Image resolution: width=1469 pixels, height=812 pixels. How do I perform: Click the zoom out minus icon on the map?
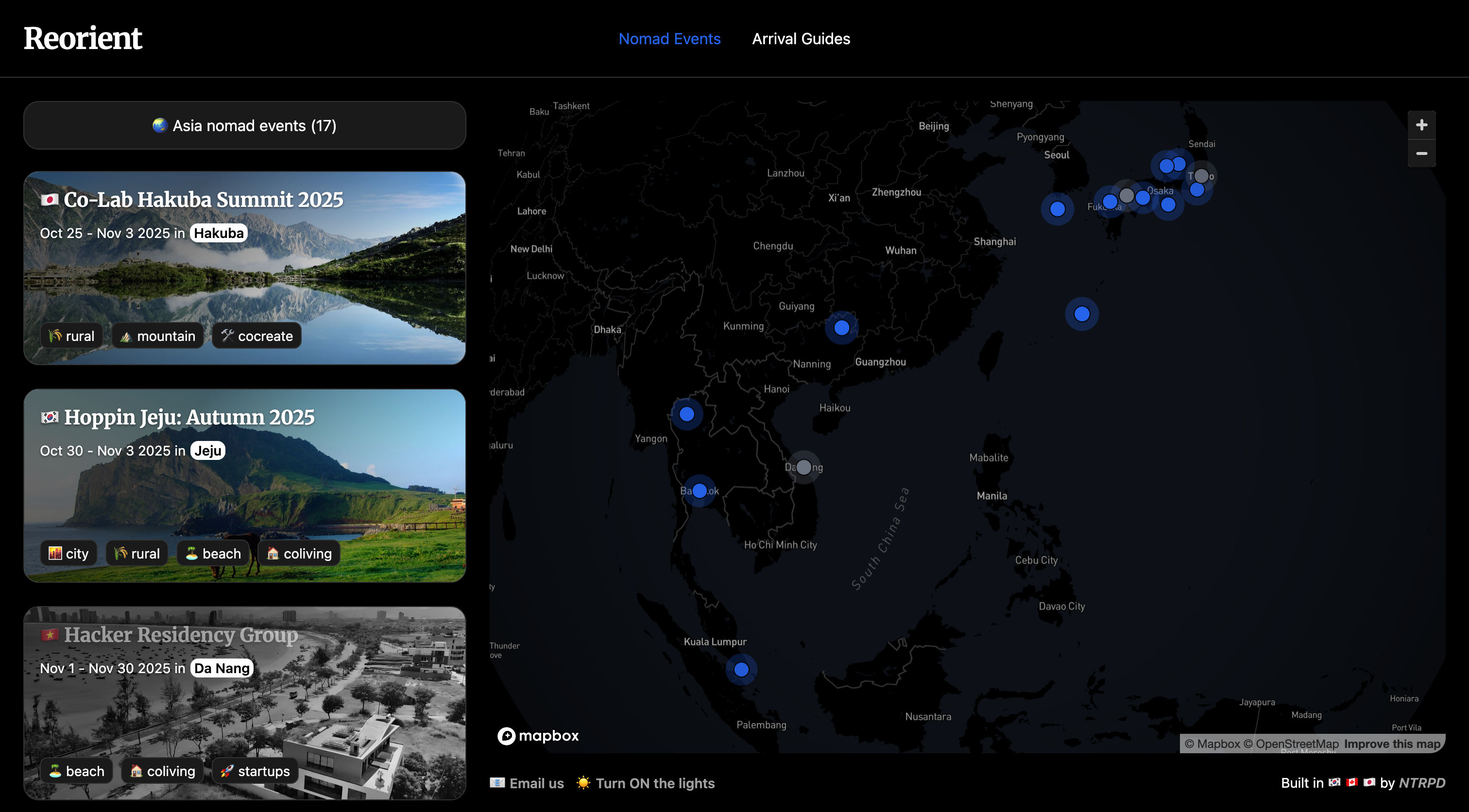1422,153
